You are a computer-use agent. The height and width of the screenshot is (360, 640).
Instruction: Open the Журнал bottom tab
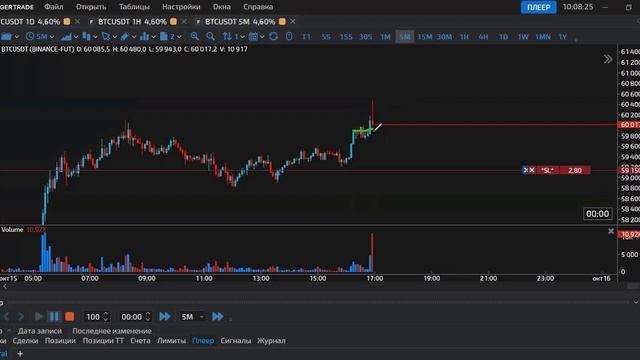click(x=271, y=340)
